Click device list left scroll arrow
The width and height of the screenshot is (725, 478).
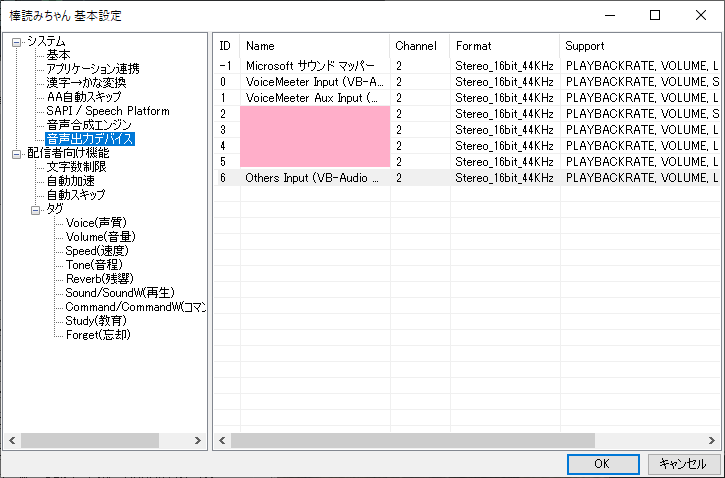pos(222,441)
